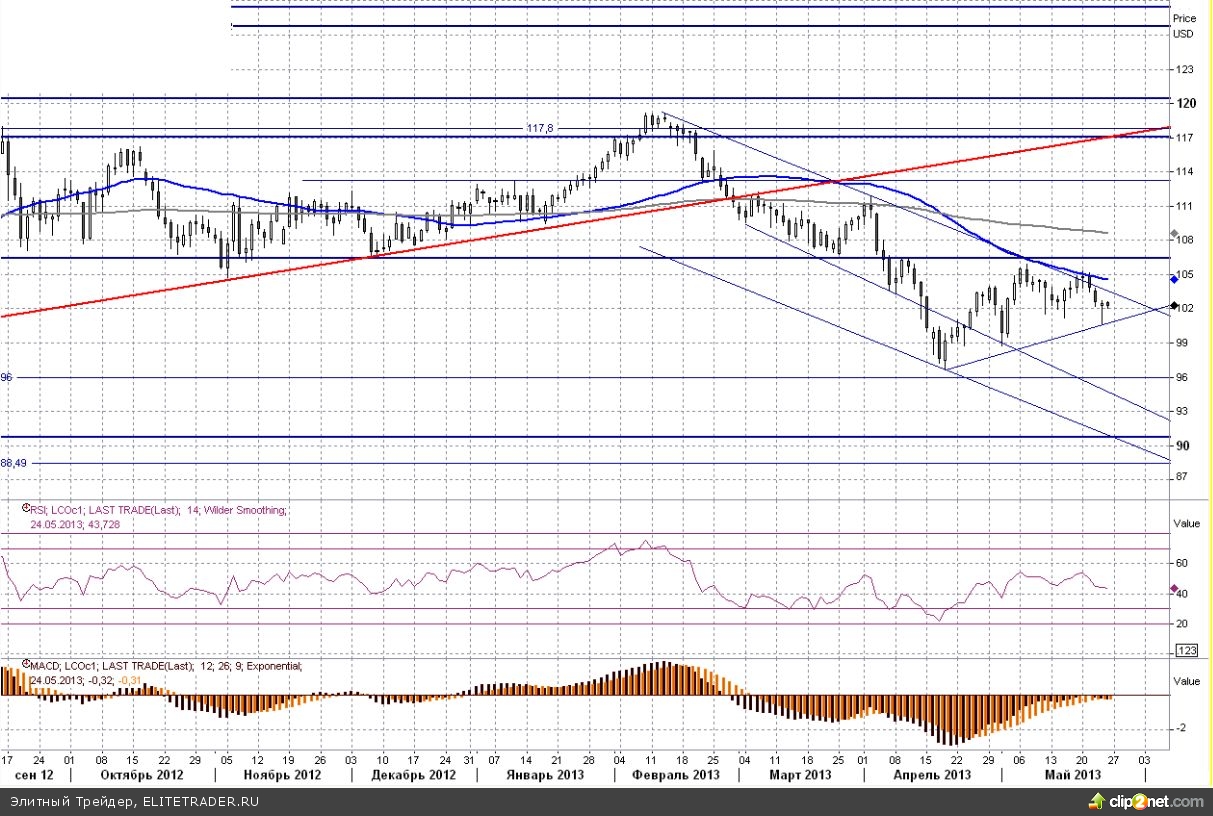Click the gray diamond marker on price axis
Image resolution: width=1213 pixels, height=816 pixels.
point(1175,235)
